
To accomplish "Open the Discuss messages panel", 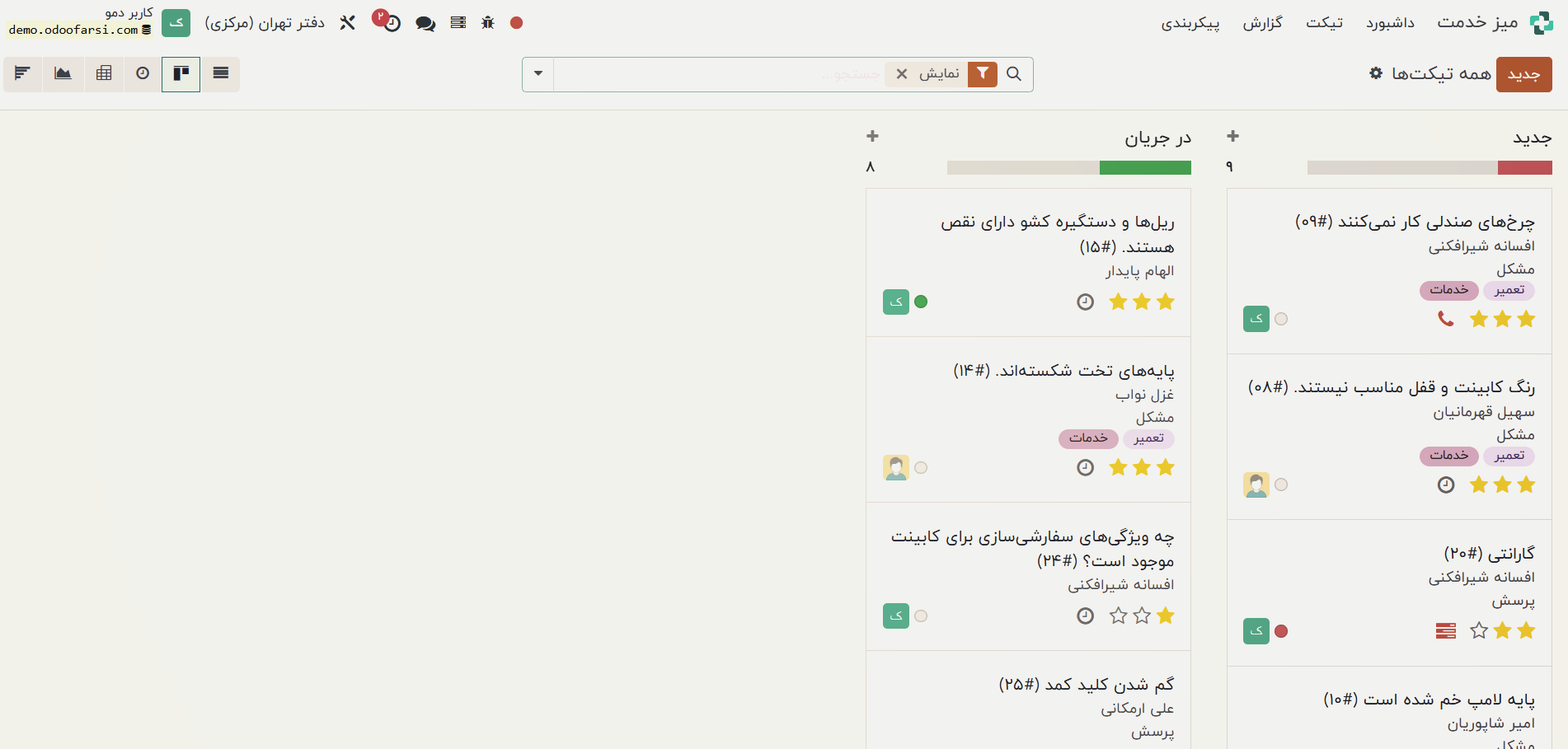I will pyautogui.click(x=425, y=22).
